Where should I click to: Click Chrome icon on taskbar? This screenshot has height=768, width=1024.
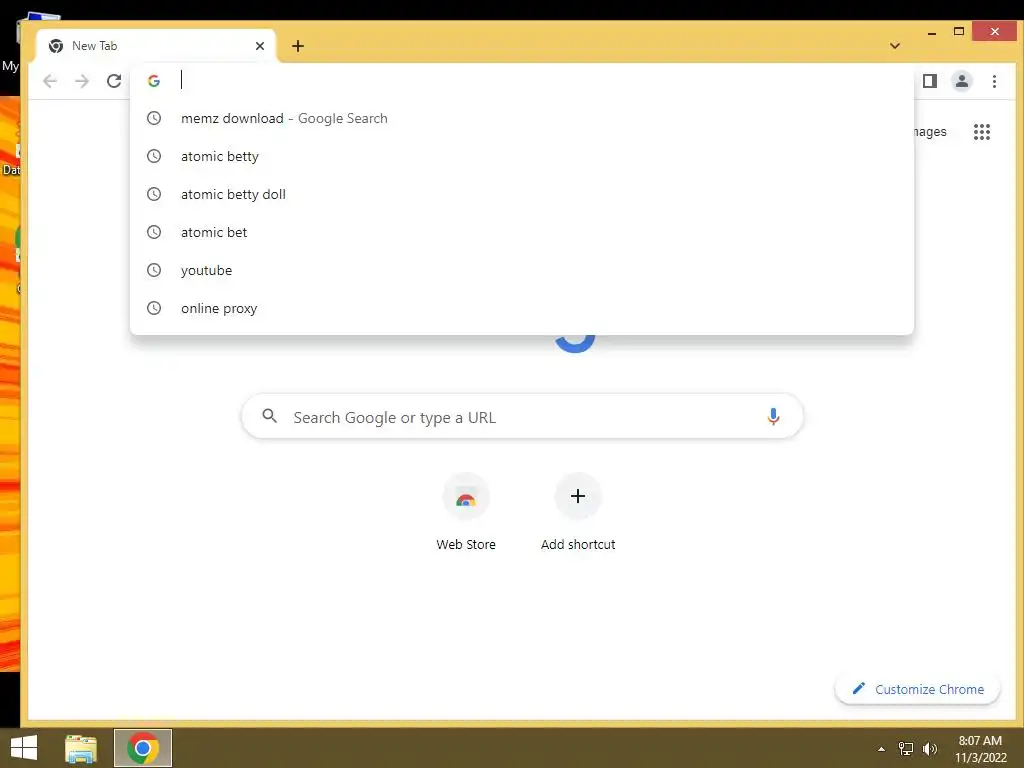[143, 748]
